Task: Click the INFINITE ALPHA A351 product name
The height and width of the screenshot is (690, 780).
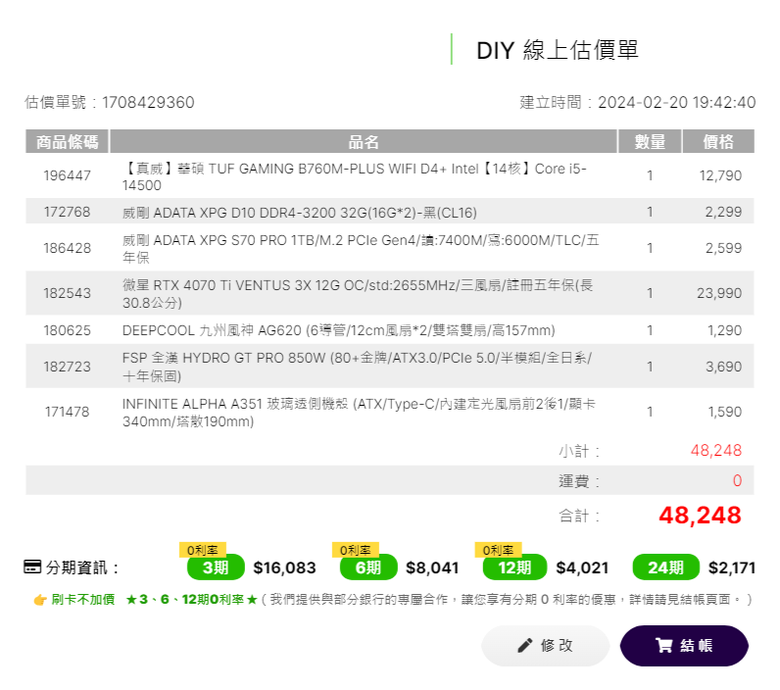Action: [359, 412]
